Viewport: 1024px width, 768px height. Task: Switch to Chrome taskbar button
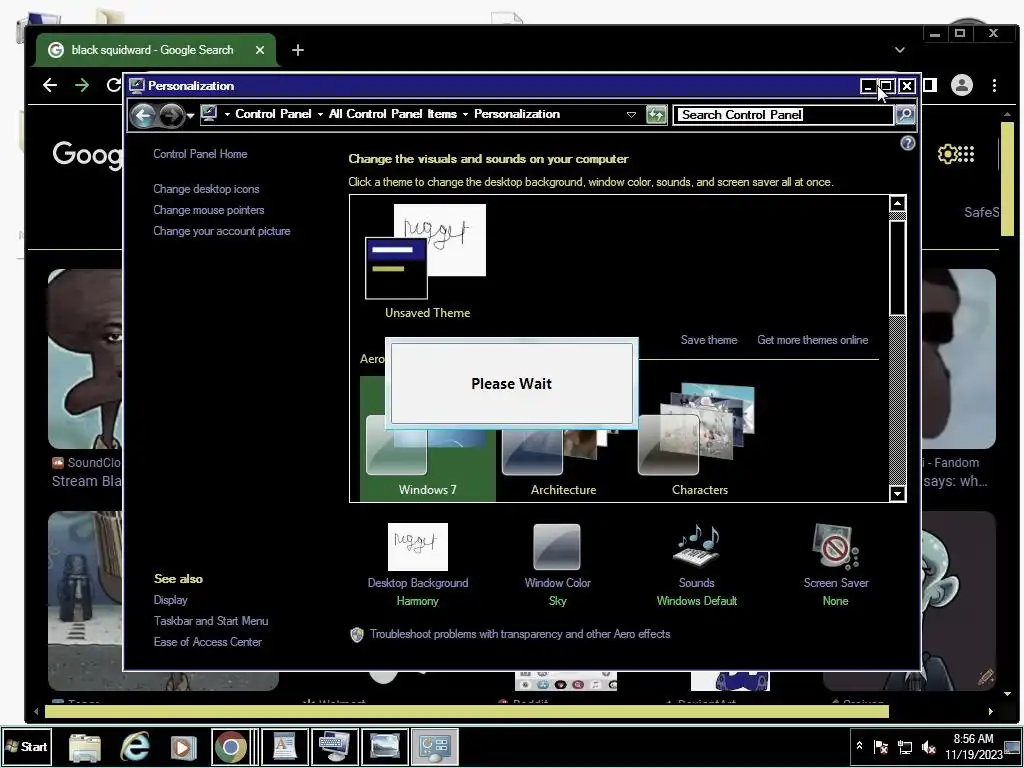click(x=230, y=747)
